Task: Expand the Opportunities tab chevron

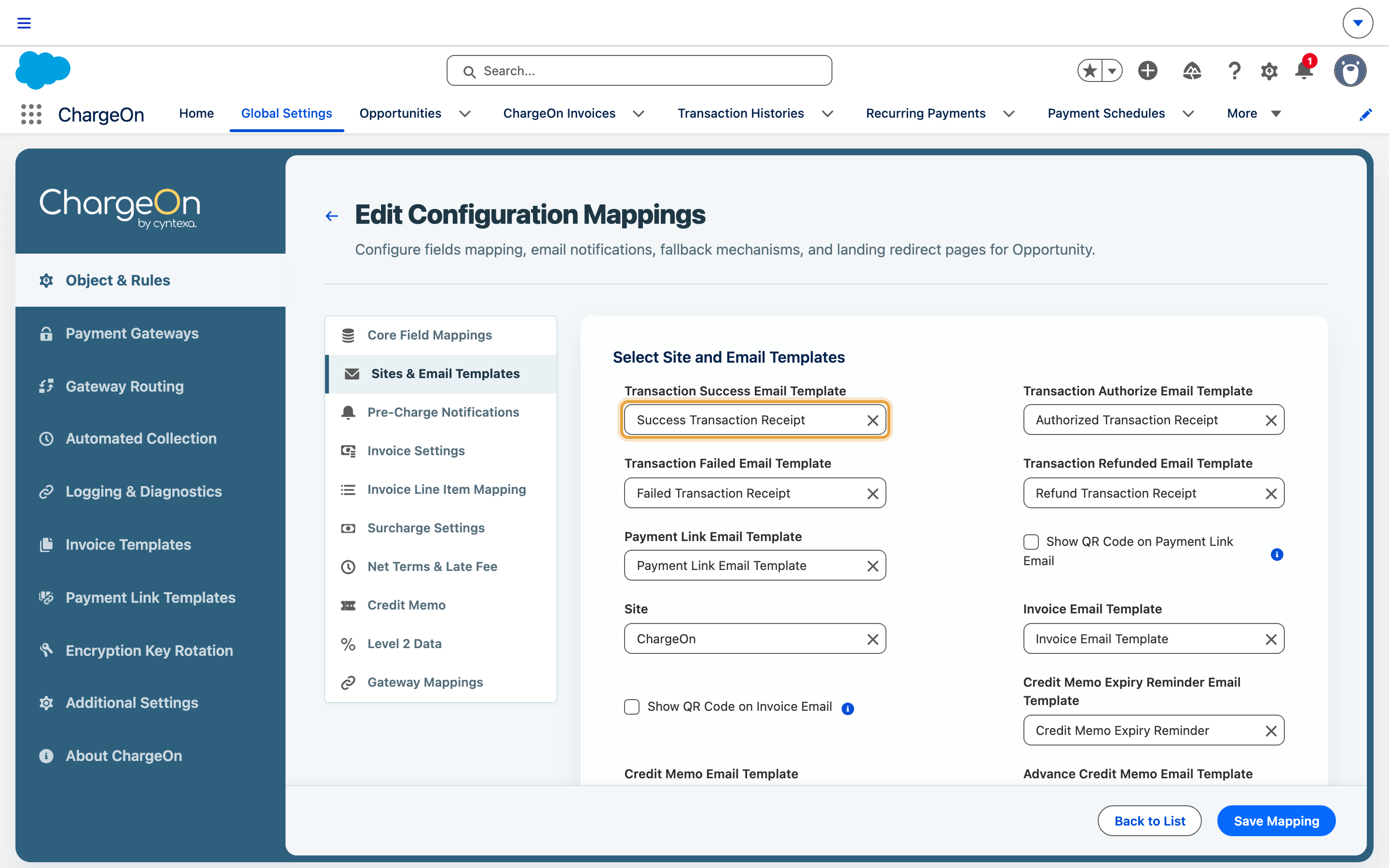Action: click(x=465, y=114)
